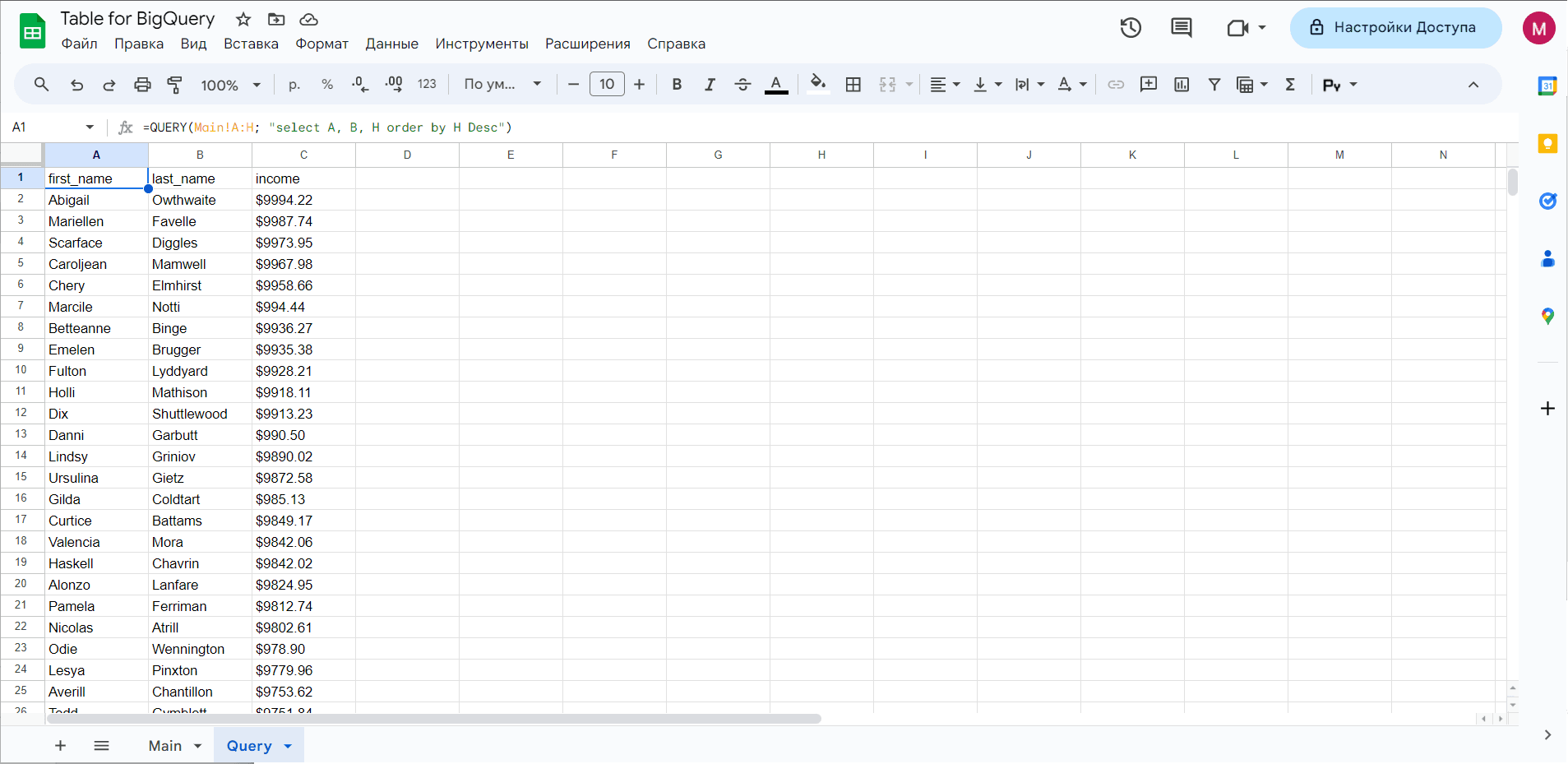Open the Файл menu
1568x764 pixels.
[80, 44]
